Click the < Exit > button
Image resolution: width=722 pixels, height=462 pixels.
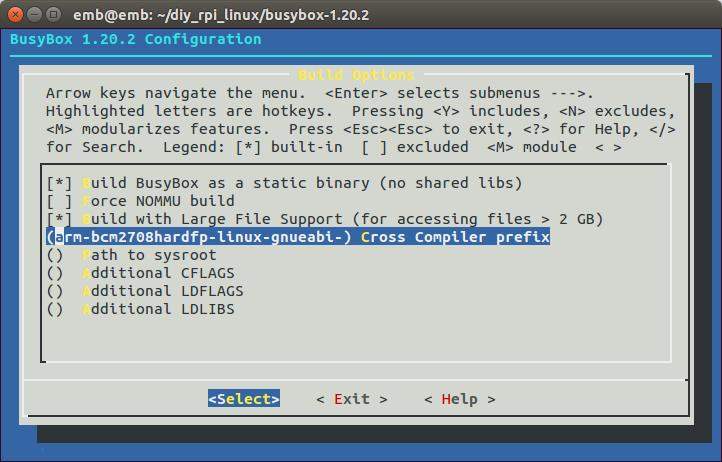click(352, 399)
